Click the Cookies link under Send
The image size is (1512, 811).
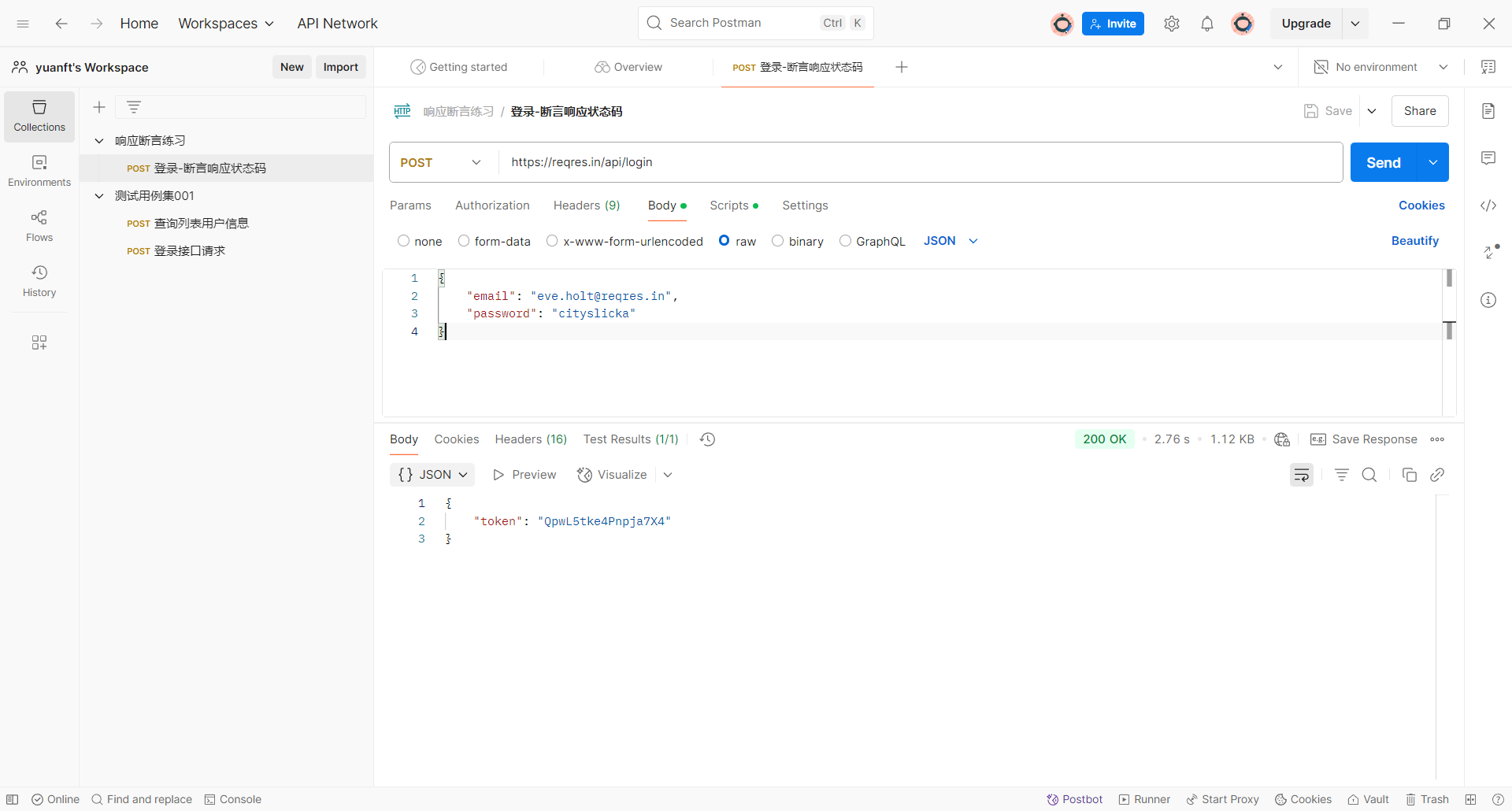point(1421,206)
